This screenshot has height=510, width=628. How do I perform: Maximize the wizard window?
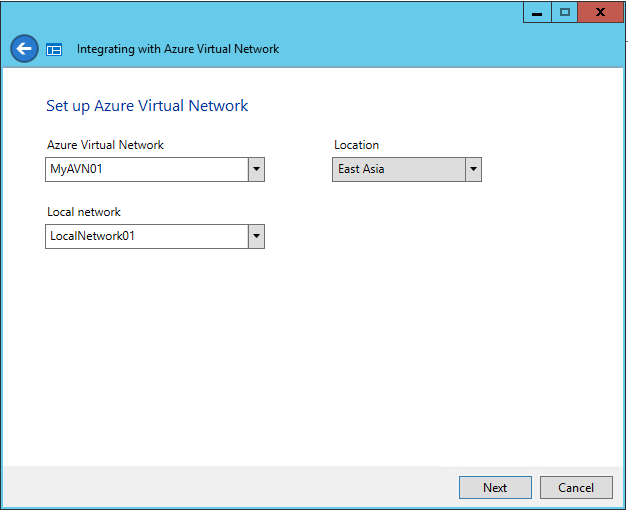565,12
